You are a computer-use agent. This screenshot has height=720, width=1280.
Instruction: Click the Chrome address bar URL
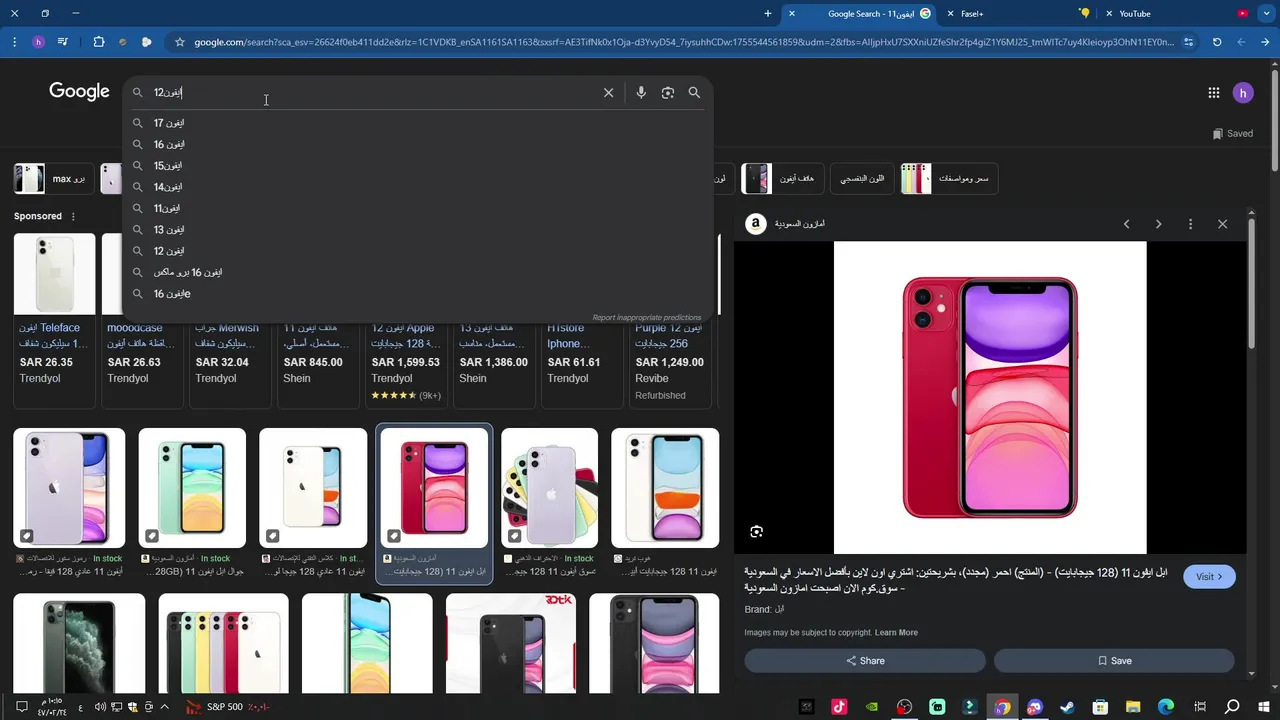(x=684, y=42)
